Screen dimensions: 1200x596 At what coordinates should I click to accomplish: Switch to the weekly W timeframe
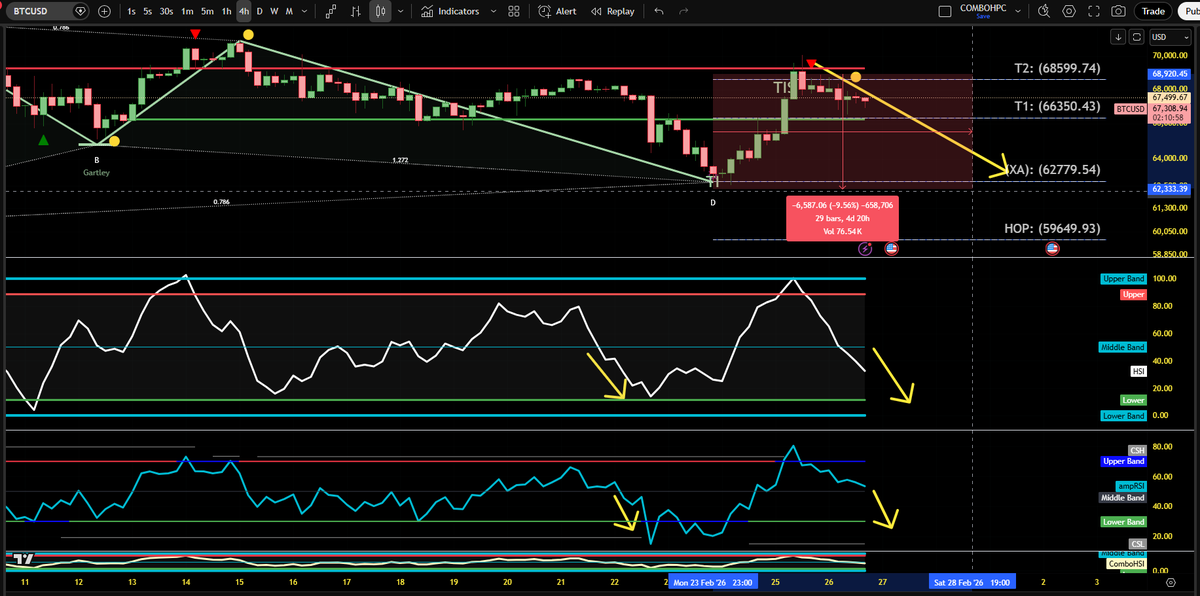point(274,11)
